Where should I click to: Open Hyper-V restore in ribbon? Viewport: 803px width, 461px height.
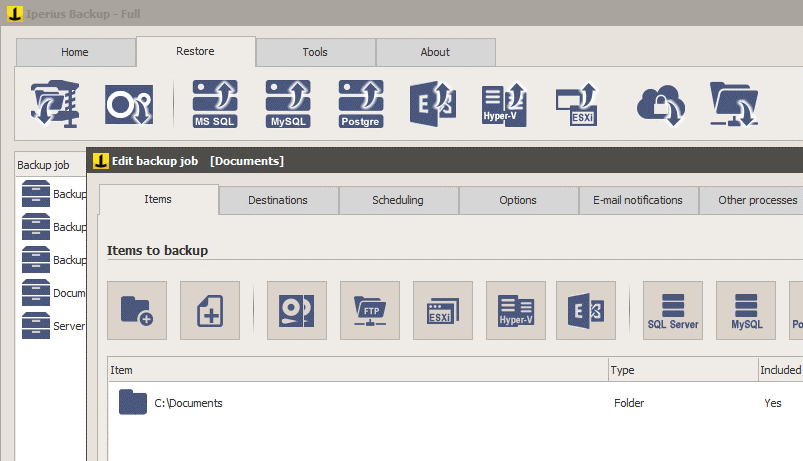504,104
